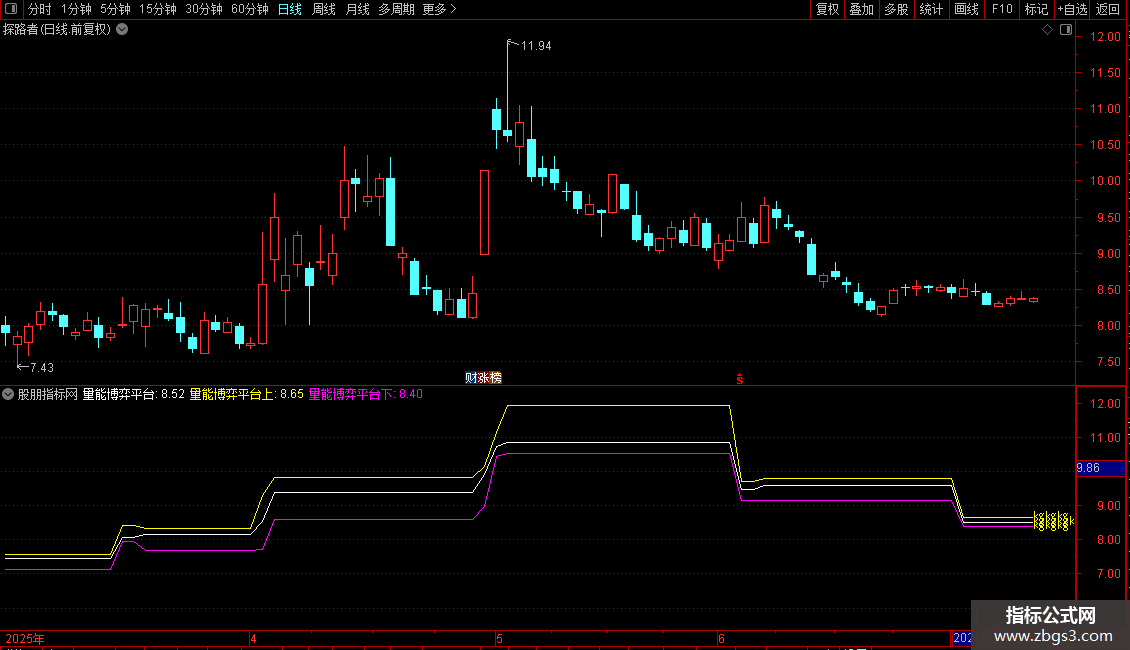The image size is (1130, 650).
Task: Select the 30分钟 period
Action: tap(204, 9)
